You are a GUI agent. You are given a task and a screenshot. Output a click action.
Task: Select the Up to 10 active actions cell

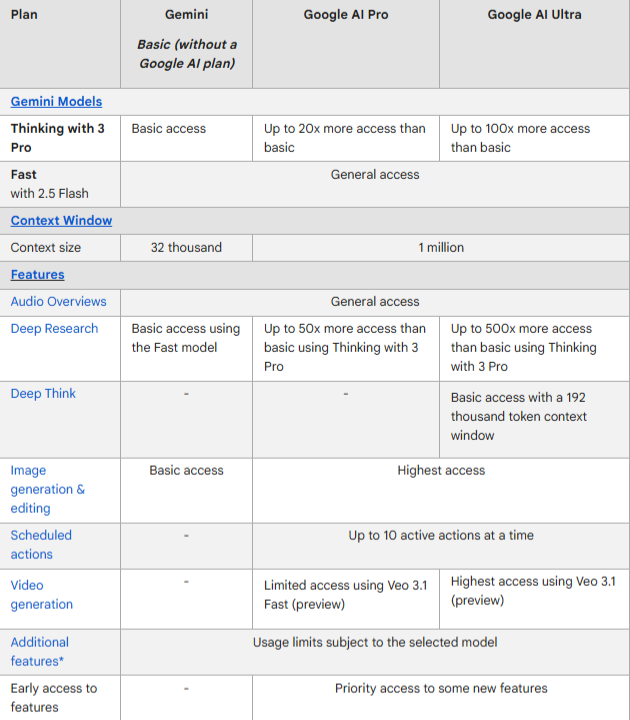pyautogui.click(x=441, y=535)
